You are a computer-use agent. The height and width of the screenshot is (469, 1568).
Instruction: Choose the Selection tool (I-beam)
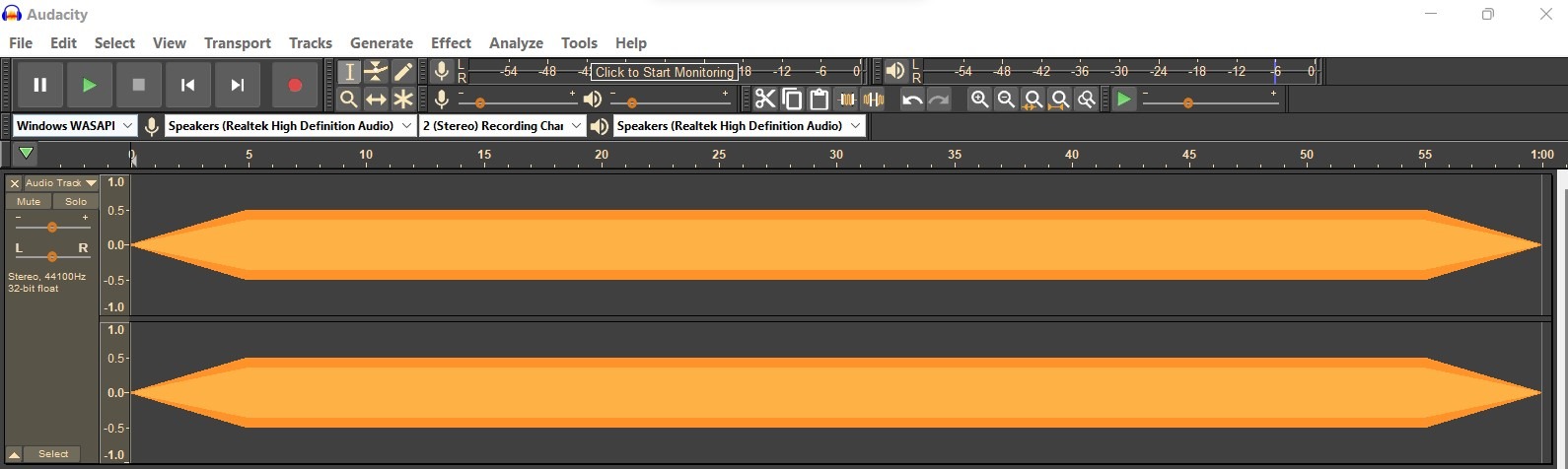[x=349, y=72]
